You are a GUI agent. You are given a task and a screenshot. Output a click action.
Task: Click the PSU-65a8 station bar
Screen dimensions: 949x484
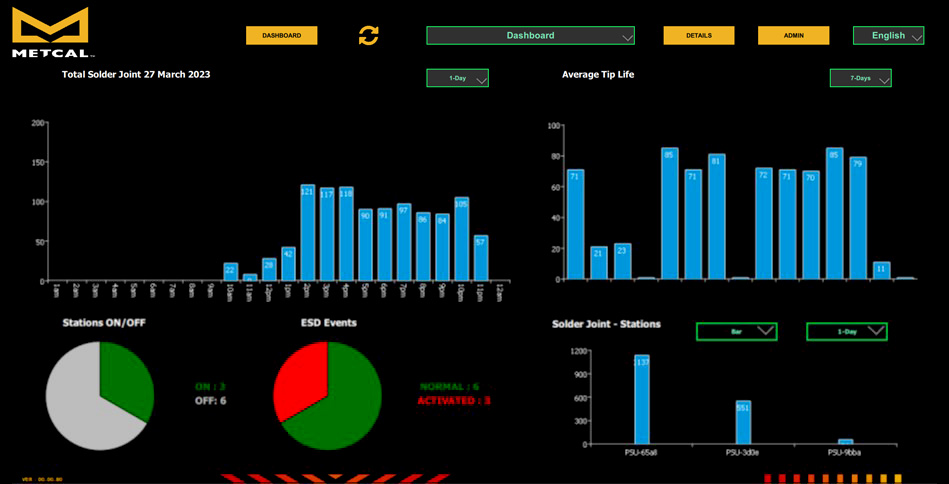coord(641,400)
